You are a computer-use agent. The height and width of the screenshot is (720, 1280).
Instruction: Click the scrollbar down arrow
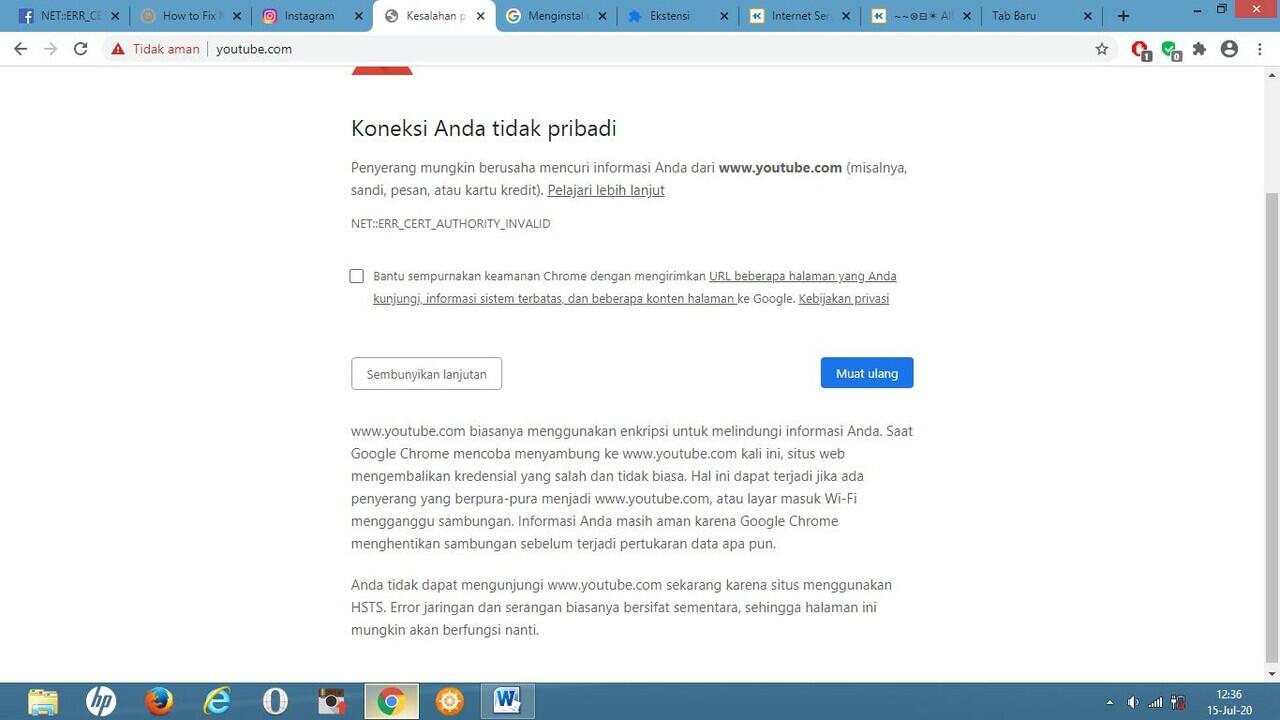1272,673
